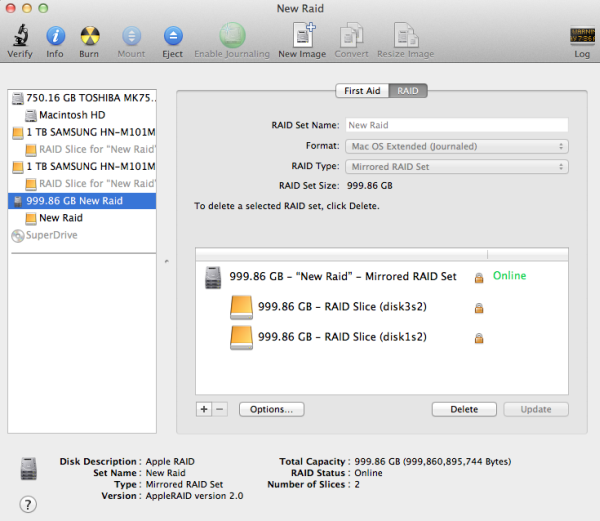Open disk Info from toolbar
The image size is (600, 521).
coord(54,37)
